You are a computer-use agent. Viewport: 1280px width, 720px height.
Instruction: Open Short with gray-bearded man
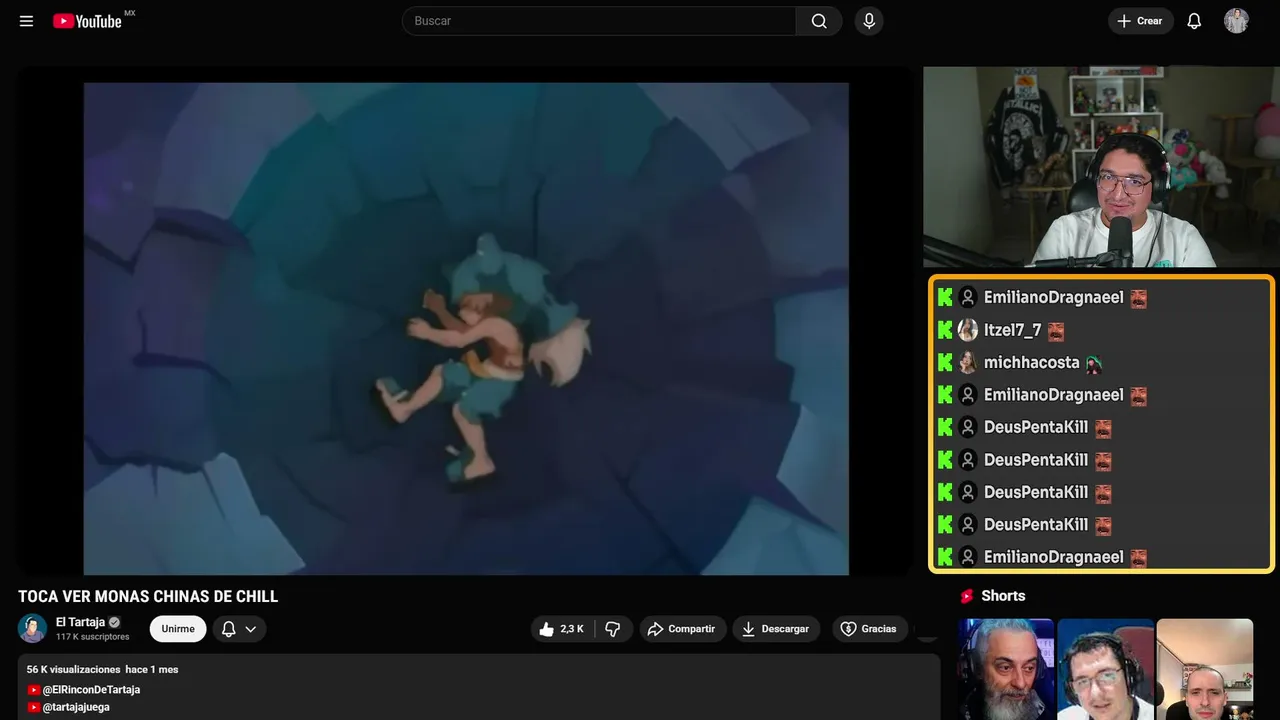(1006, 669)
